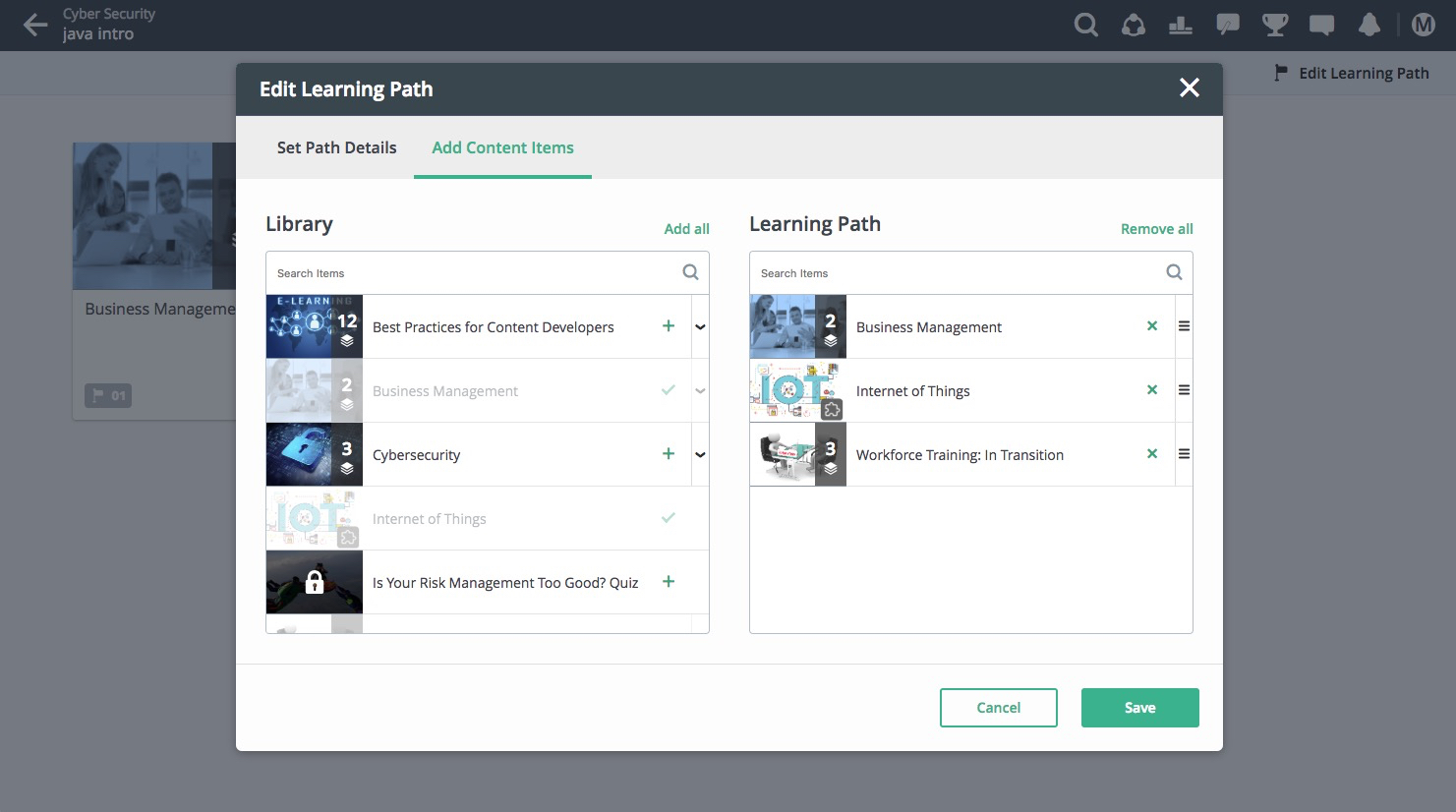Switch to the Set Path Details tab
Viewport: 1456px width, 812px height.
[336, 147]
